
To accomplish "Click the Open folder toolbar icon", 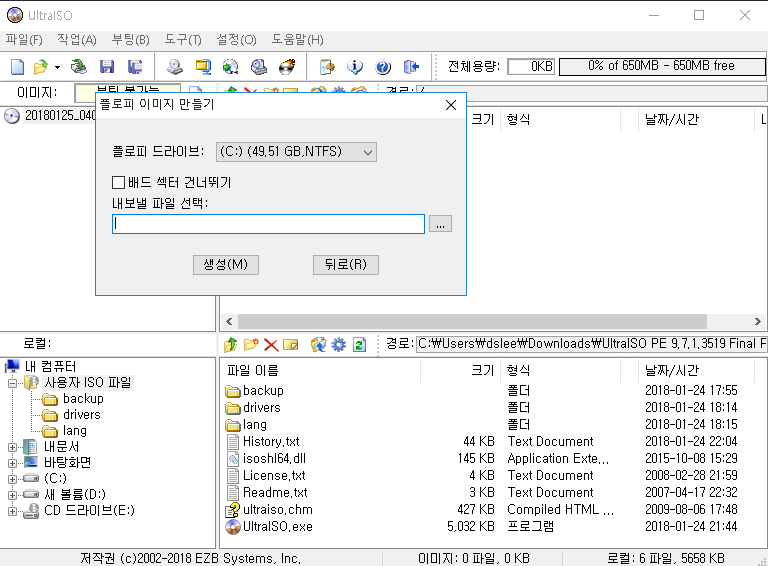I will (41, 67).
